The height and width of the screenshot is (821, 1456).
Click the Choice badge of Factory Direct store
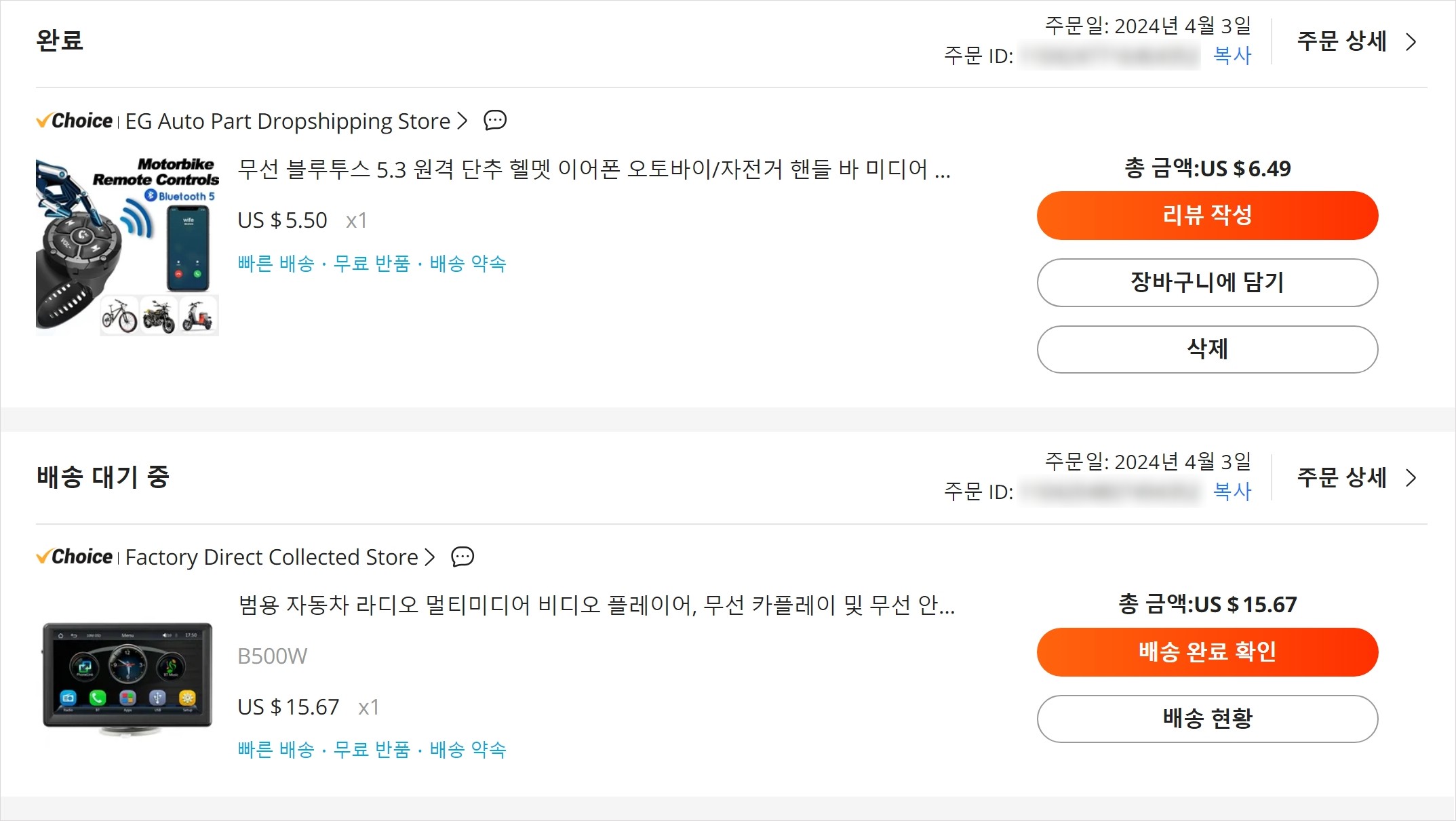(75, 557)
